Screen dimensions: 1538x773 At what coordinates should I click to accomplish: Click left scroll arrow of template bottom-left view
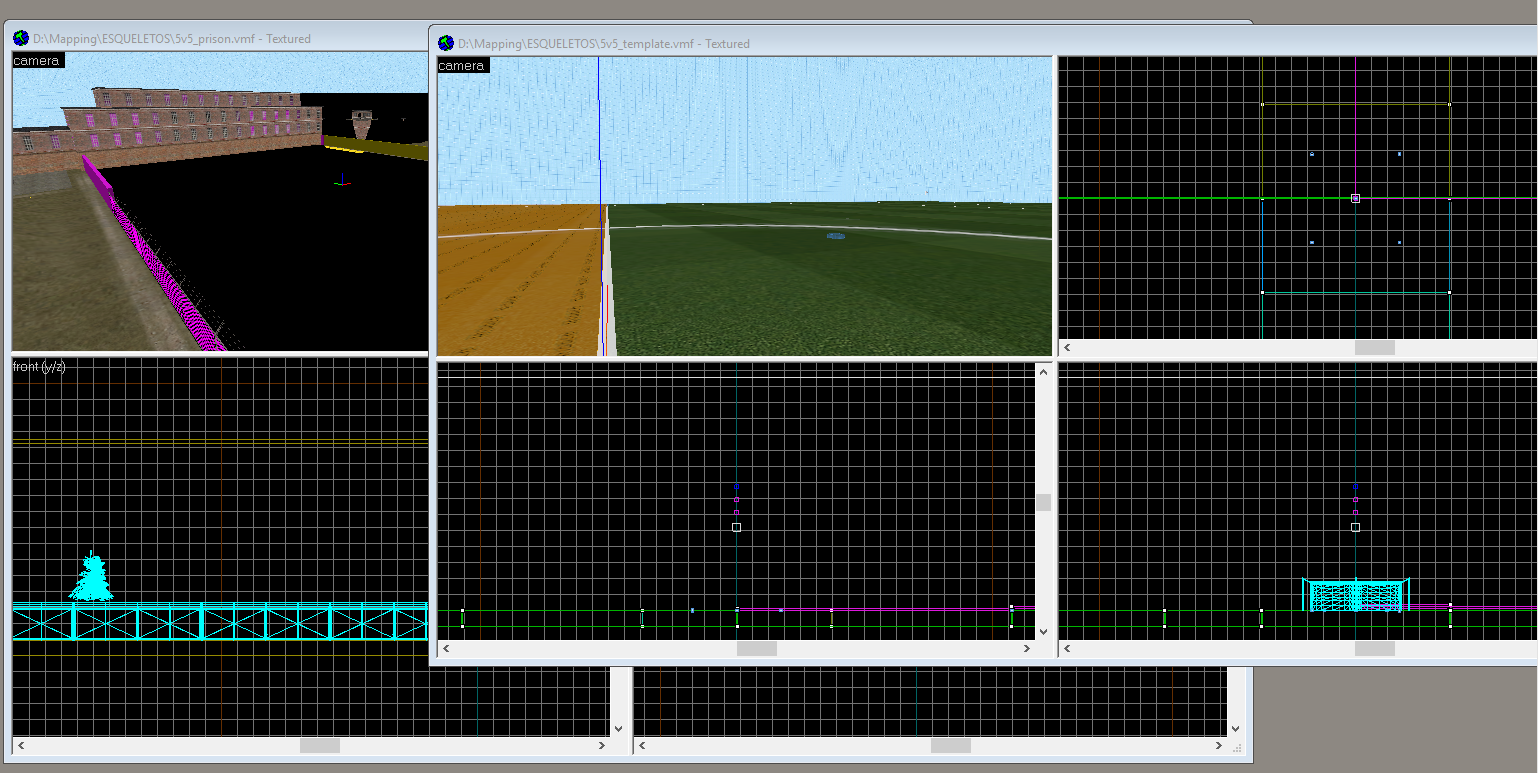click(446, 648)
